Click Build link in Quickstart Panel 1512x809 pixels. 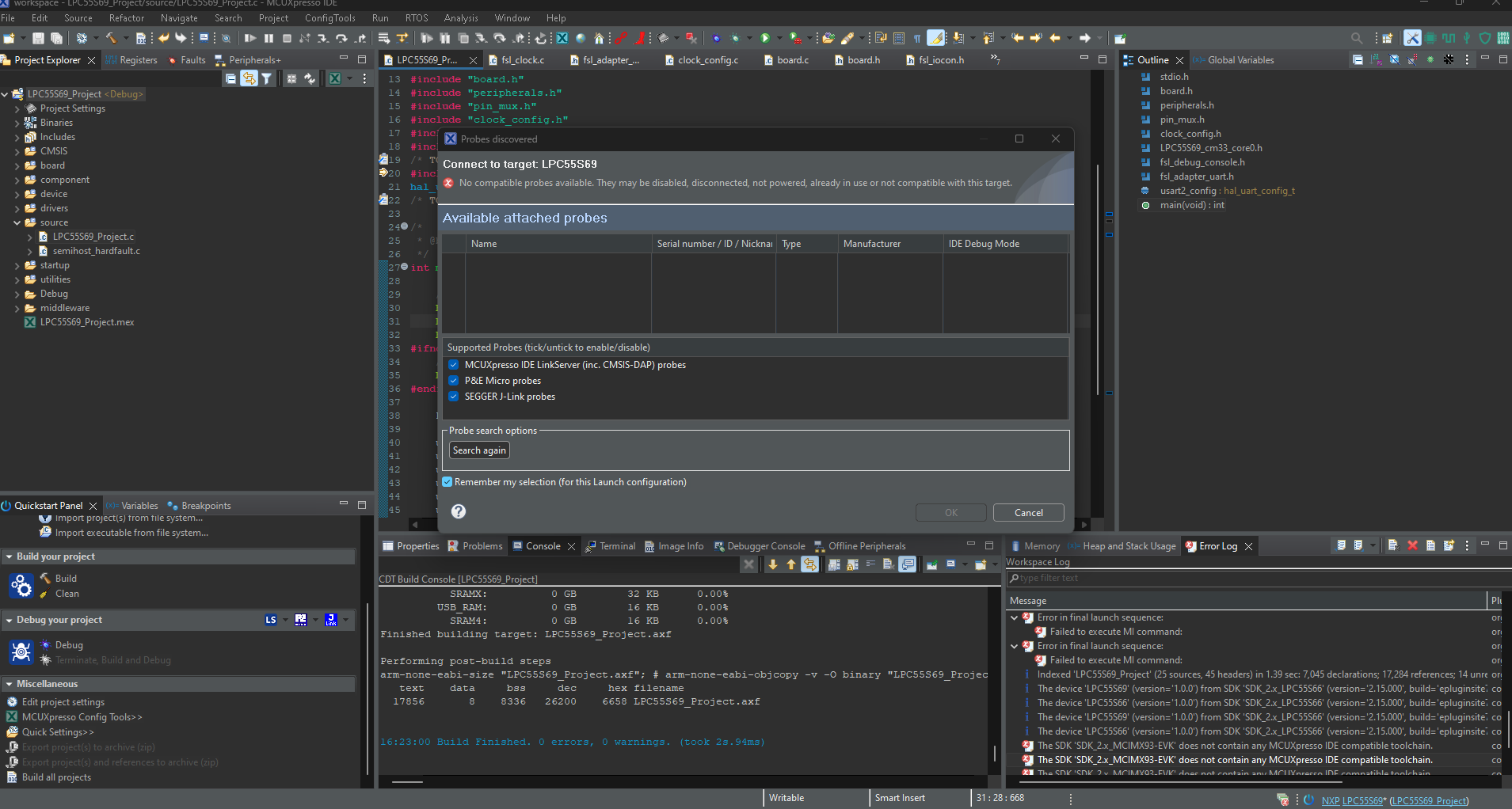[66, 579]
